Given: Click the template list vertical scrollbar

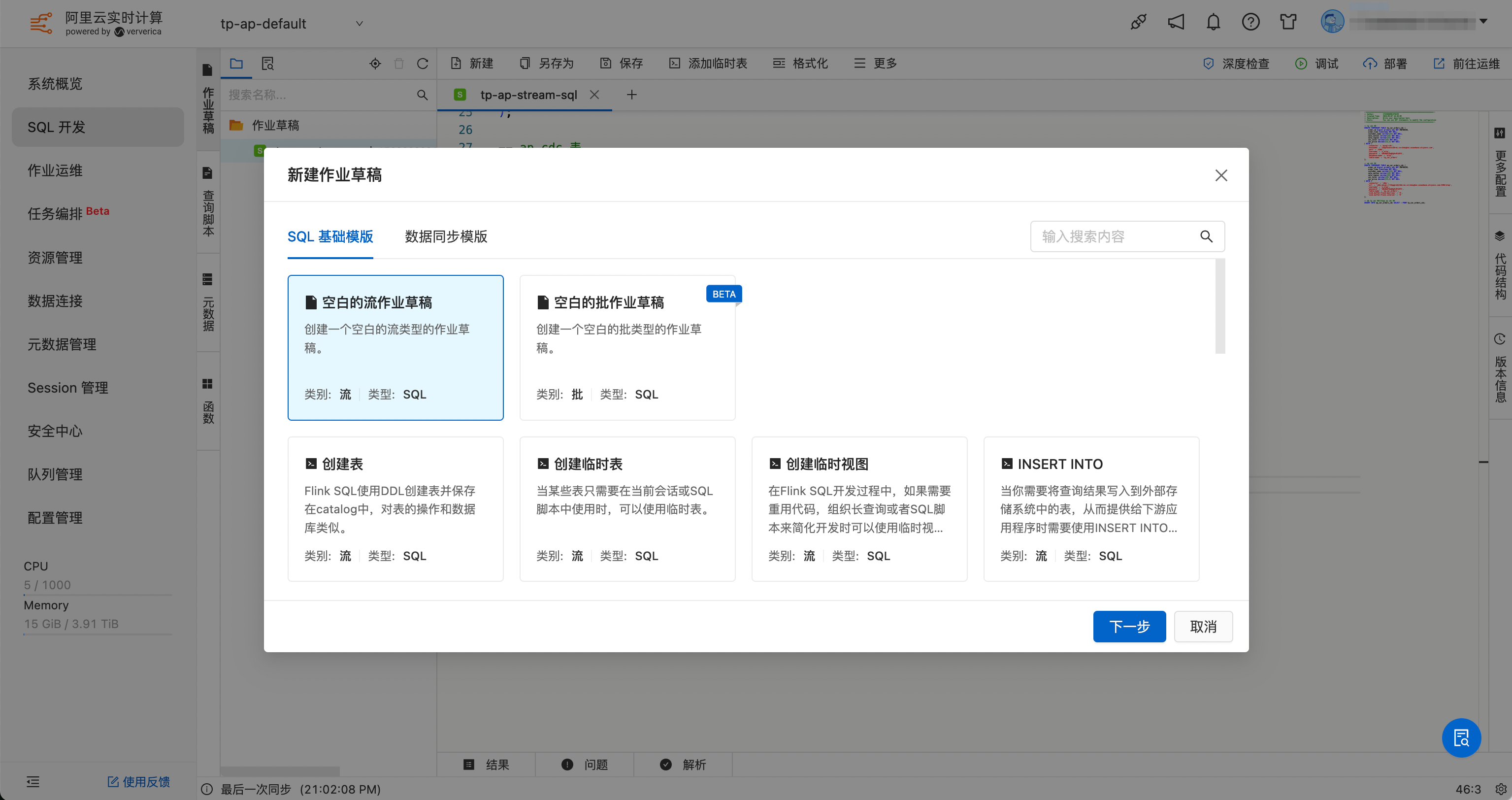Looking at the screenshot, I should (1219, 306).
